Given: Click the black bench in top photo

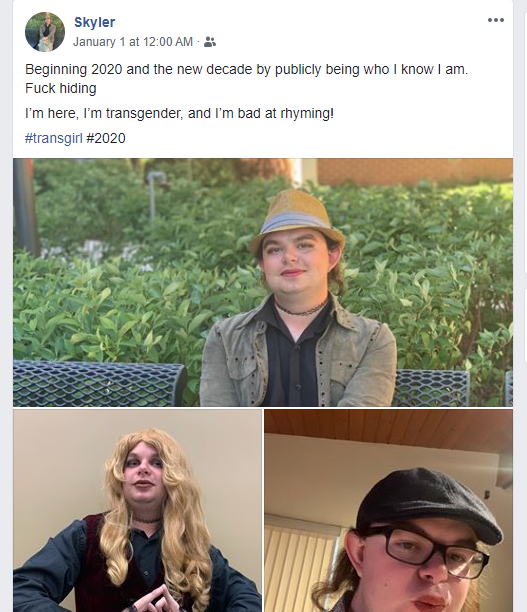Looking at the screenshot, I should 98,383.
